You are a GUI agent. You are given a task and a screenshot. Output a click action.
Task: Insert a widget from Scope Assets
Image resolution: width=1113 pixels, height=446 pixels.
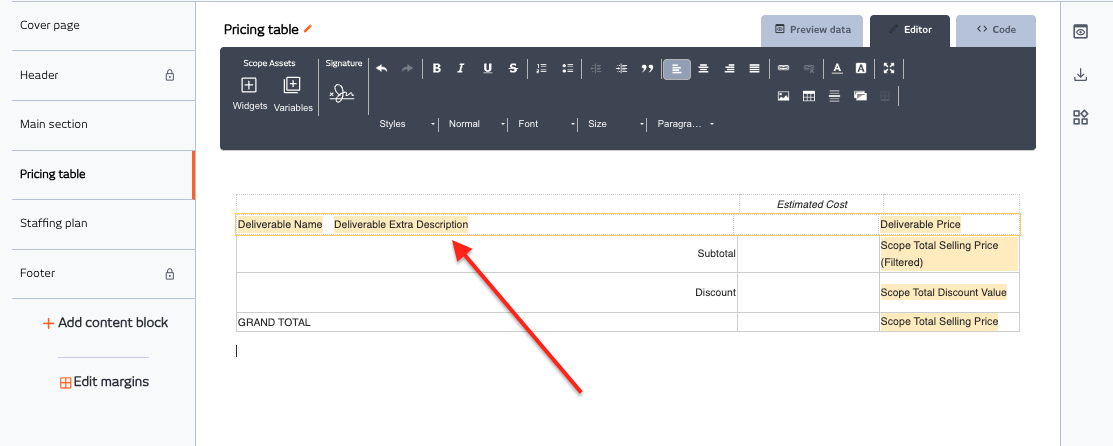point(249,92)
